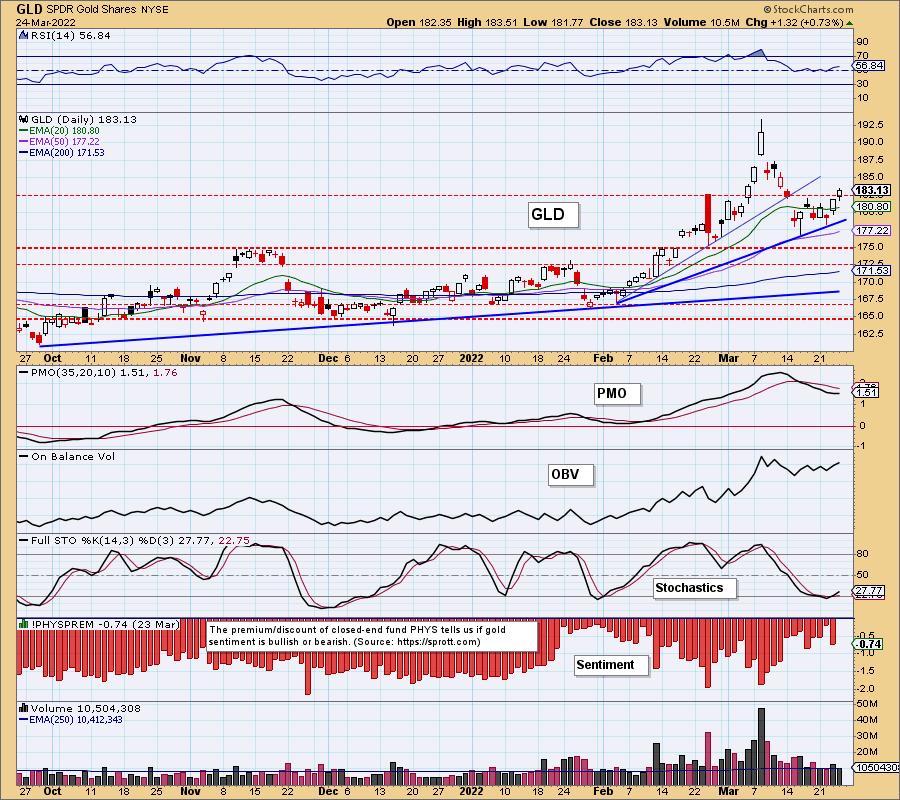
Task: Click the PHYS premium/discount explanation note
Action: 372,636
